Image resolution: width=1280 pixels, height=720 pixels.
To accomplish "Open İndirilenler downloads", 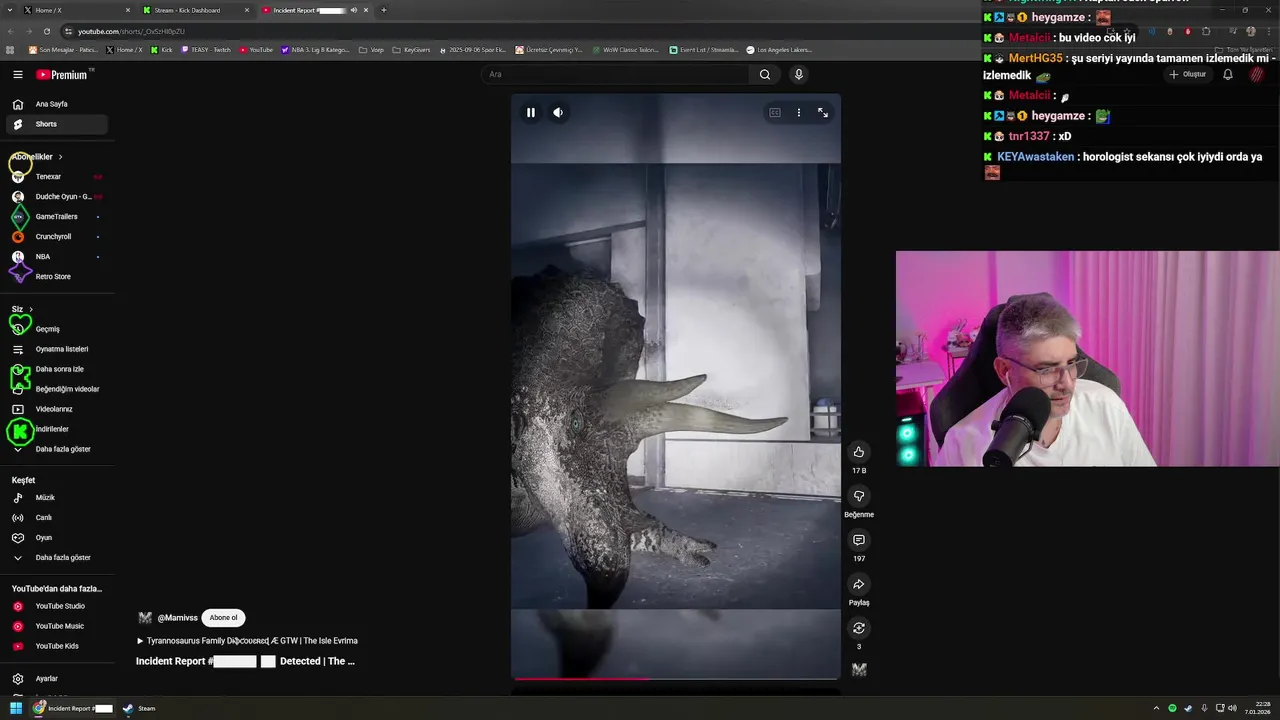I will (x=57, y=429).
